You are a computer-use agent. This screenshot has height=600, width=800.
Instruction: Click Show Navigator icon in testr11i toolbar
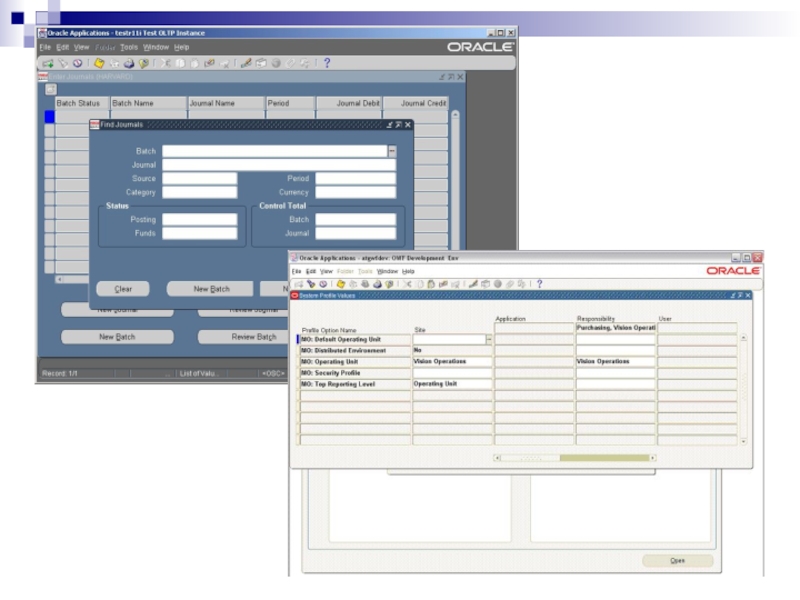tap(78, 63)
